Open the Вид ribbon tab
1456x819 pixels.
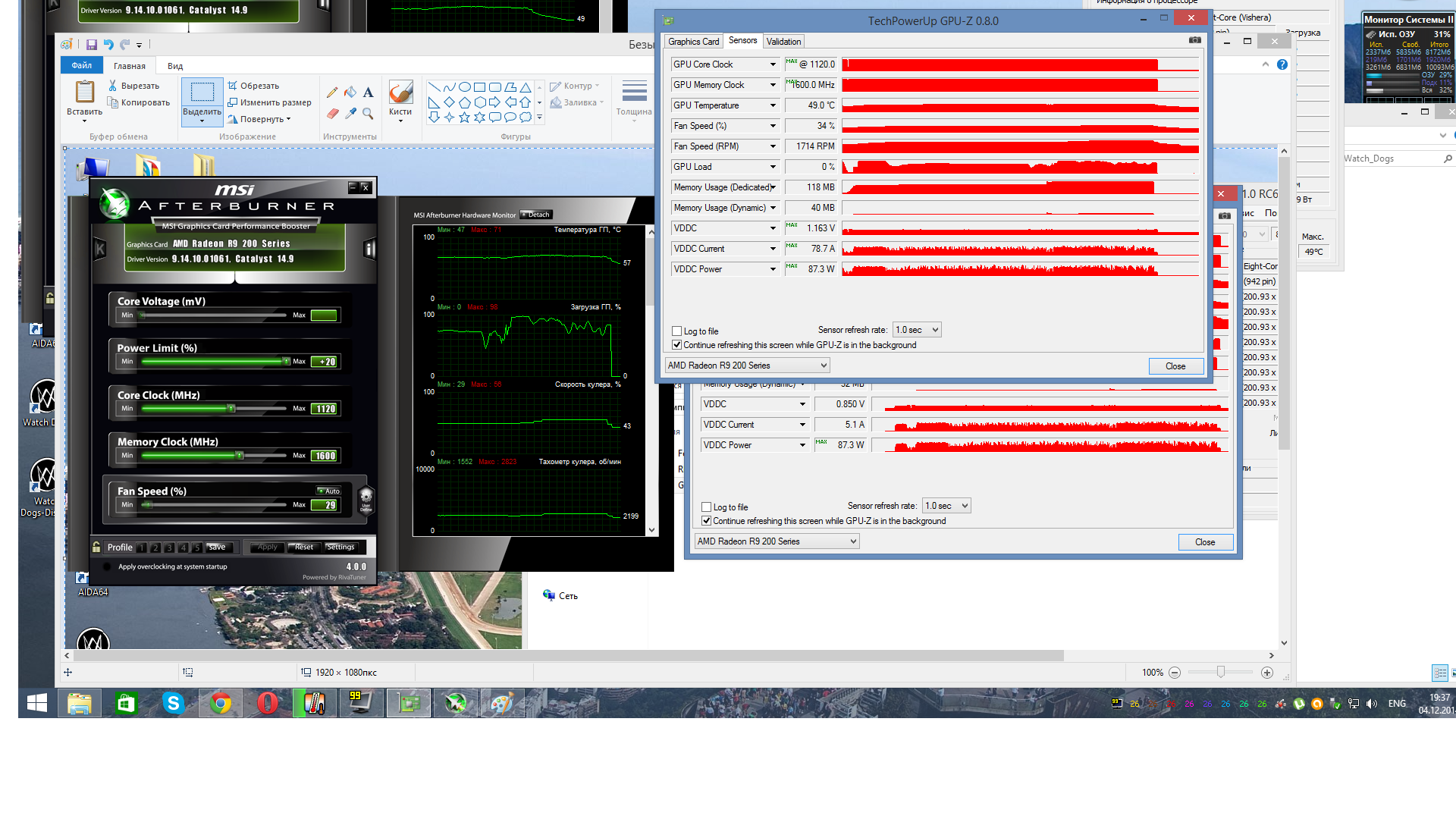tap(175, 66)
